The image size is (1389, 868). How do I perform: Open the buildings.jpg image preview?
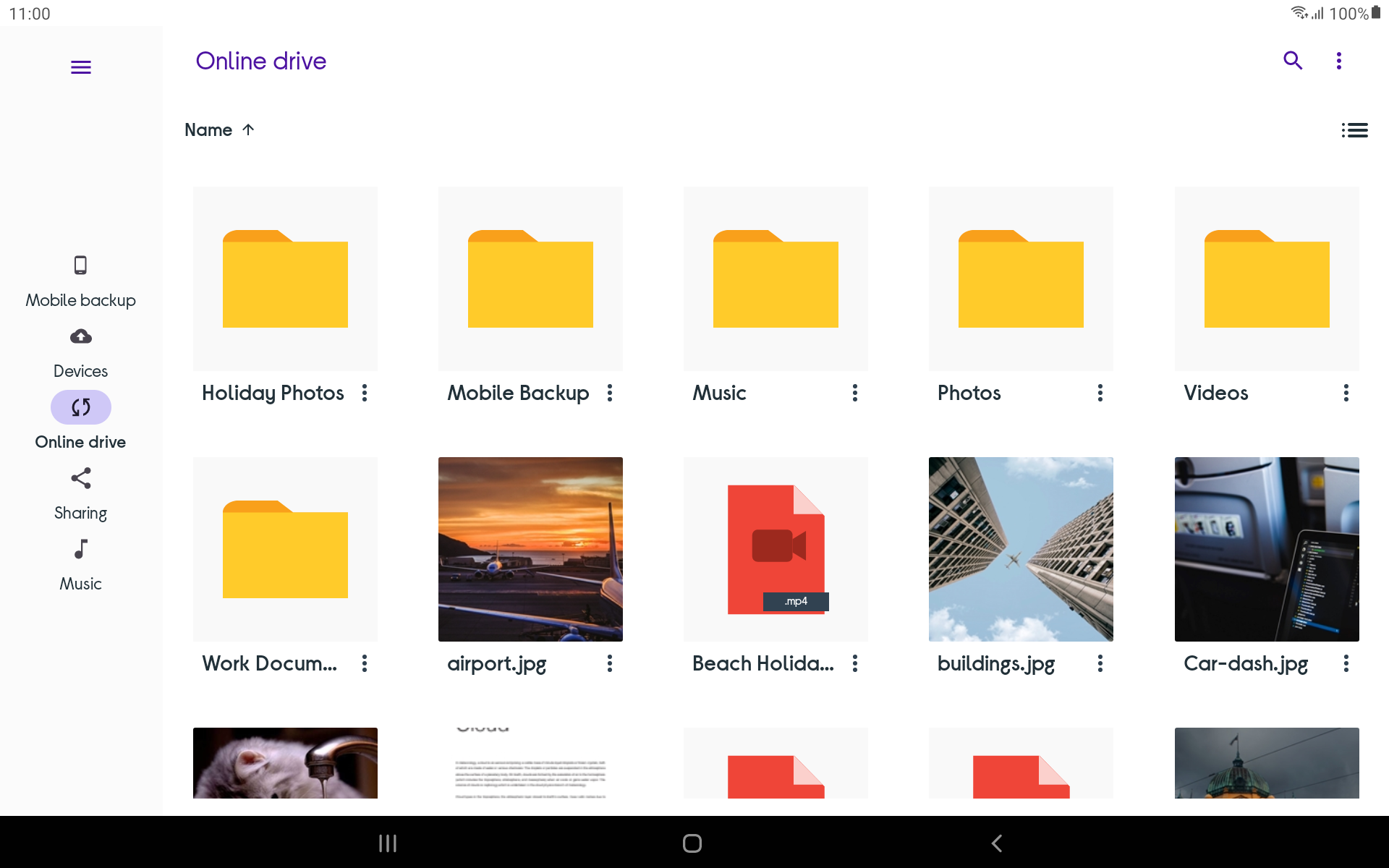(x=1020, y=549)
